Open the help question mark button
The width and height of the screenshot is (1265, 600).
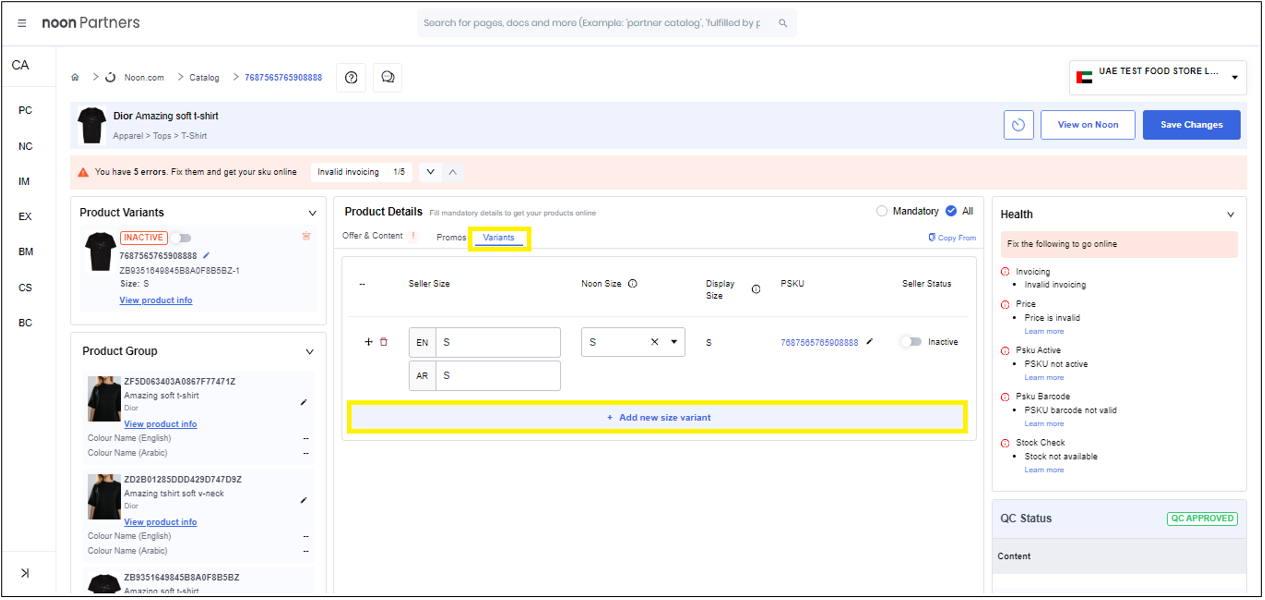351,77
